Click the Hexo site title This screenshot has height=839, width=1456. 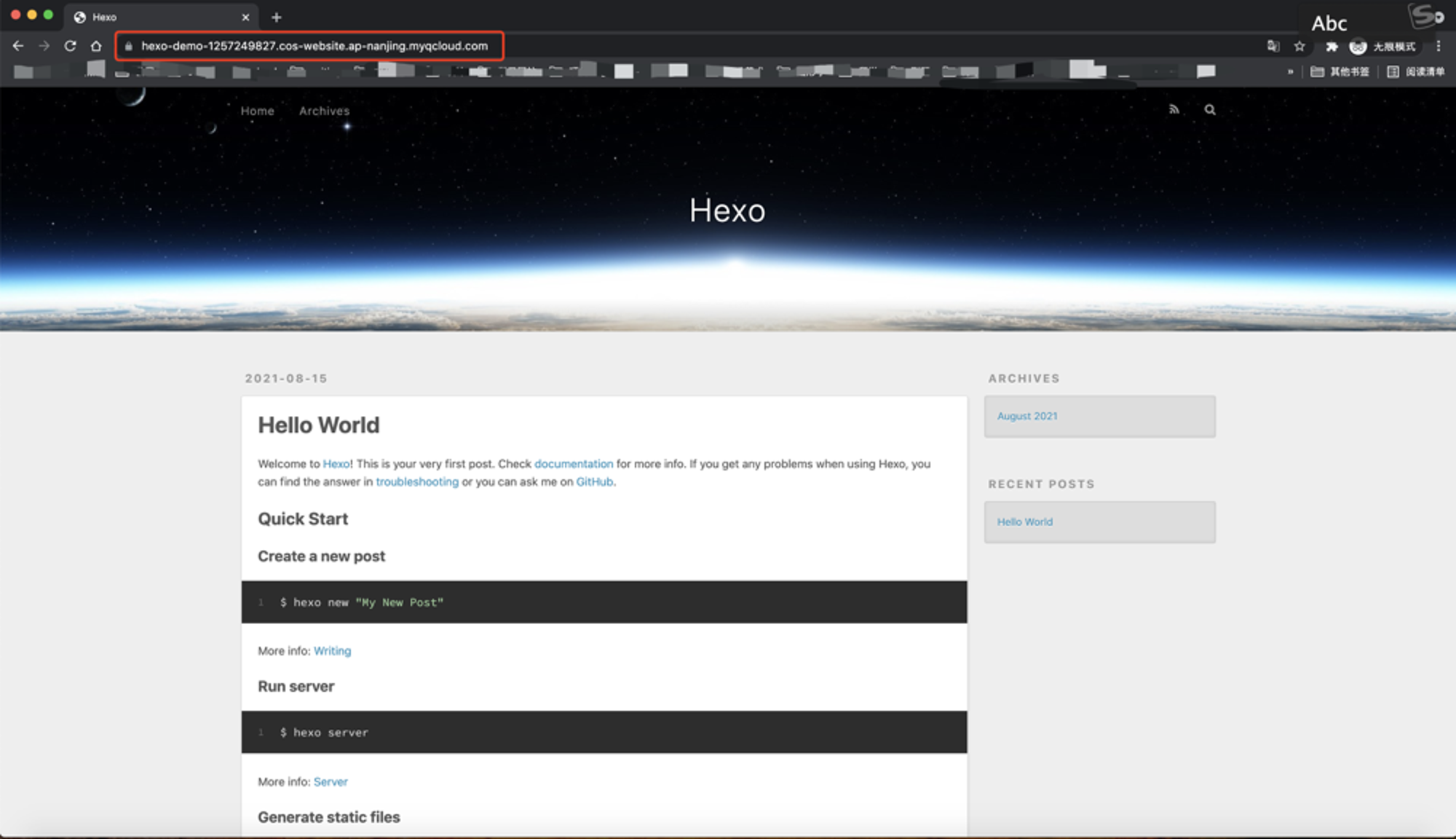click(727, 210)
